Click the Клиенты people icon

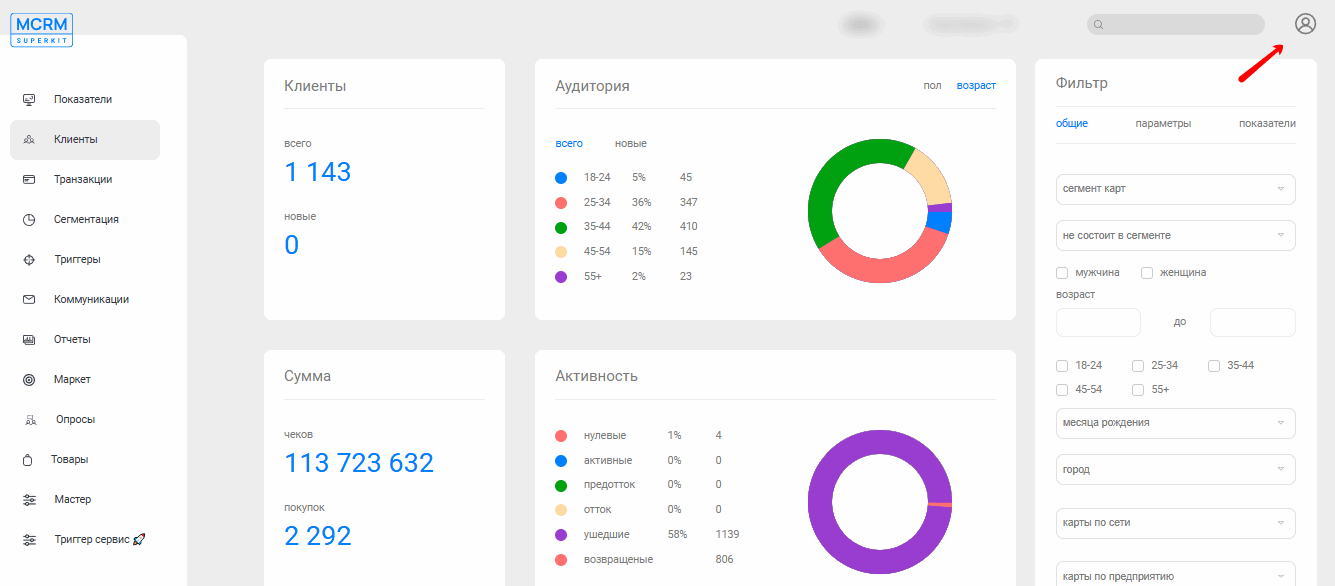pyautogui.click(x=29, y=140)
